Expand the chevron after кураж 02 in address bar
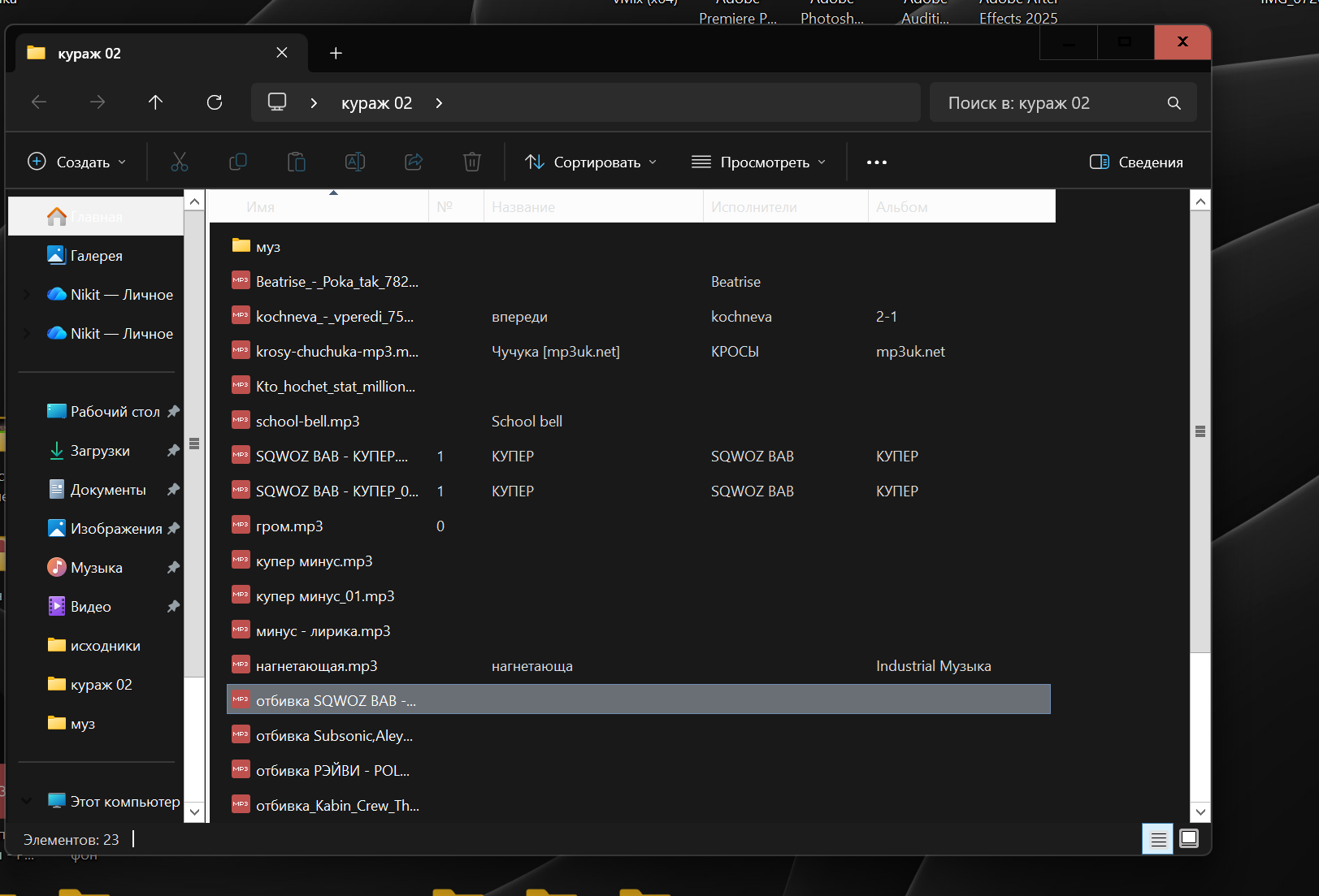The height and width of the screenshot is (896, 1319). [439, 103]
